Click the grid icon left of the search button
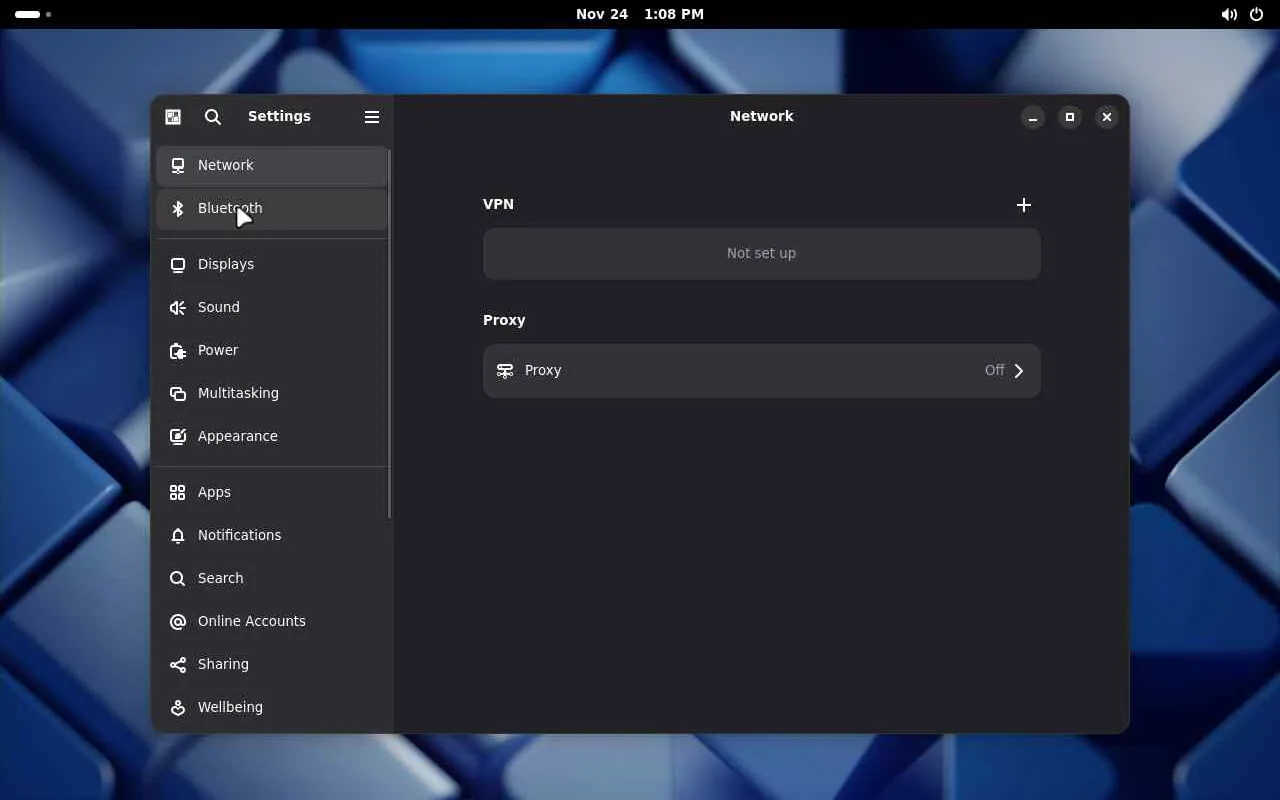This screenshot has height=800, width=1280. point(173,117)
